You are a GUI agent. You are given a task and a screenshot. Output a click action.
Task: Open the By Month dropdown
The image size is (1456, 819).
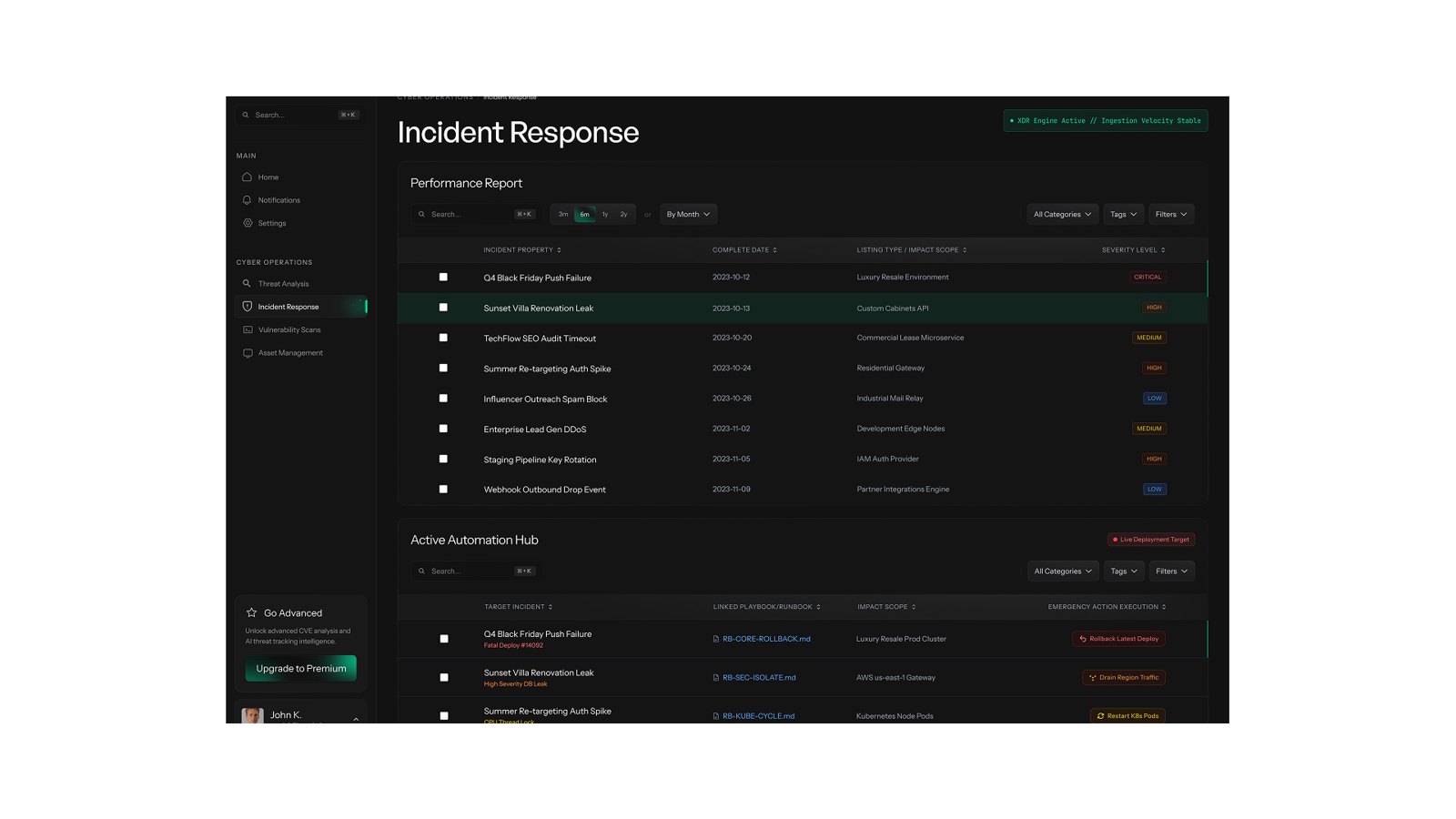click(688, 214)
